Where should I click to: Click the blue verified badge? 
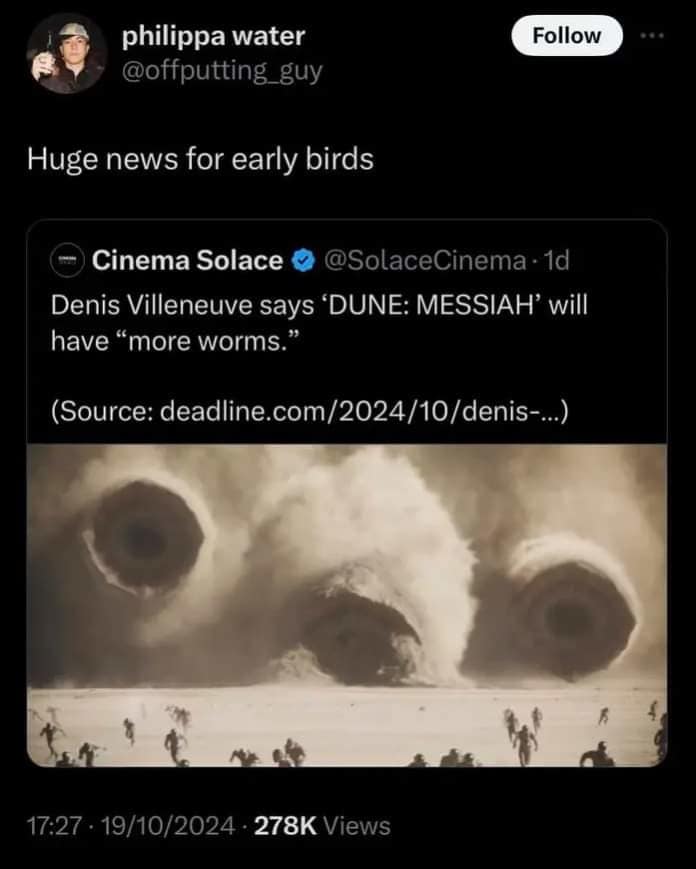(301, 261)
